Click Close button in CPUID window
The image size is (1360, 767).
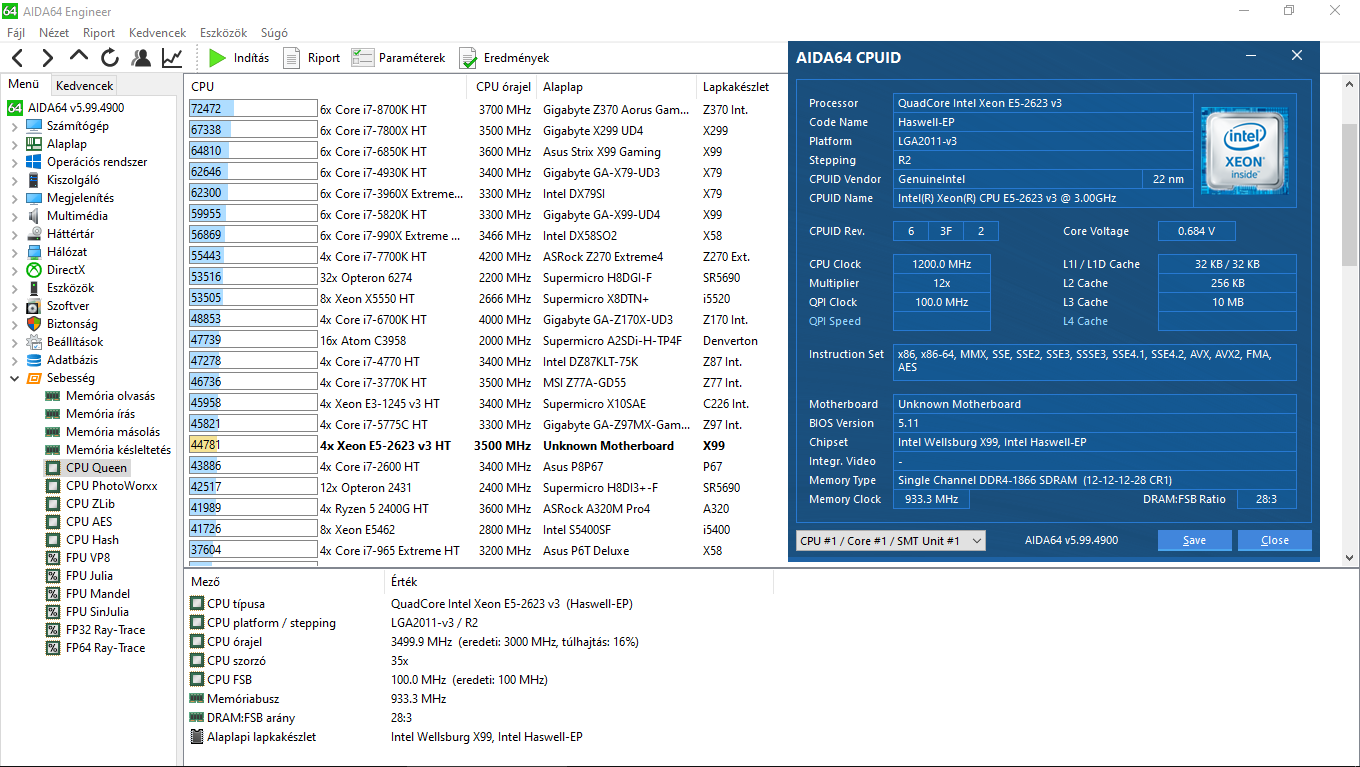click(x=1274, y=540)
